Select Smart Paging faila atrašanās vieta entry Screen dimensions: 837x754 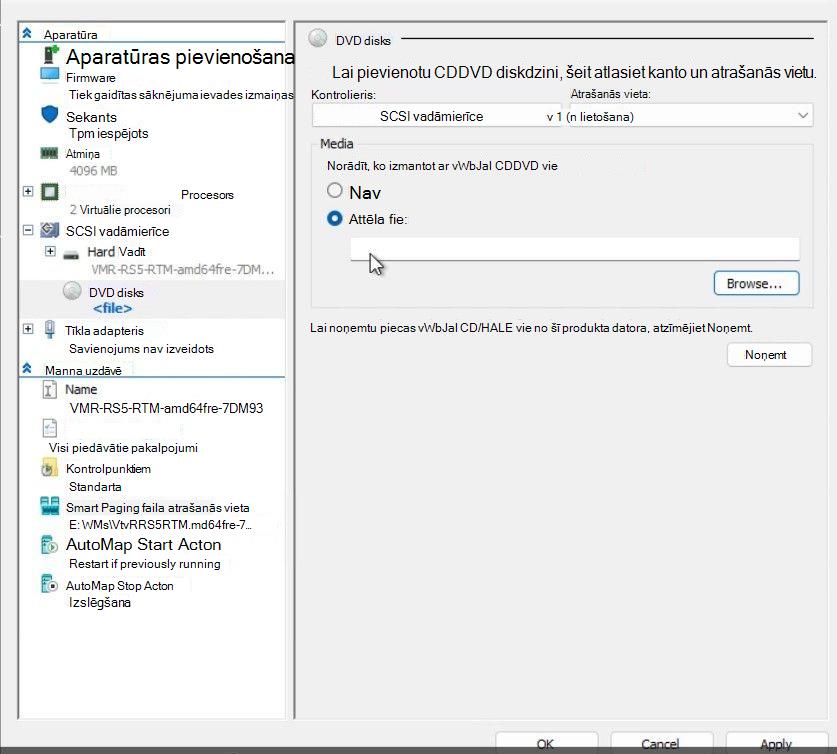(x=157, y=507)
